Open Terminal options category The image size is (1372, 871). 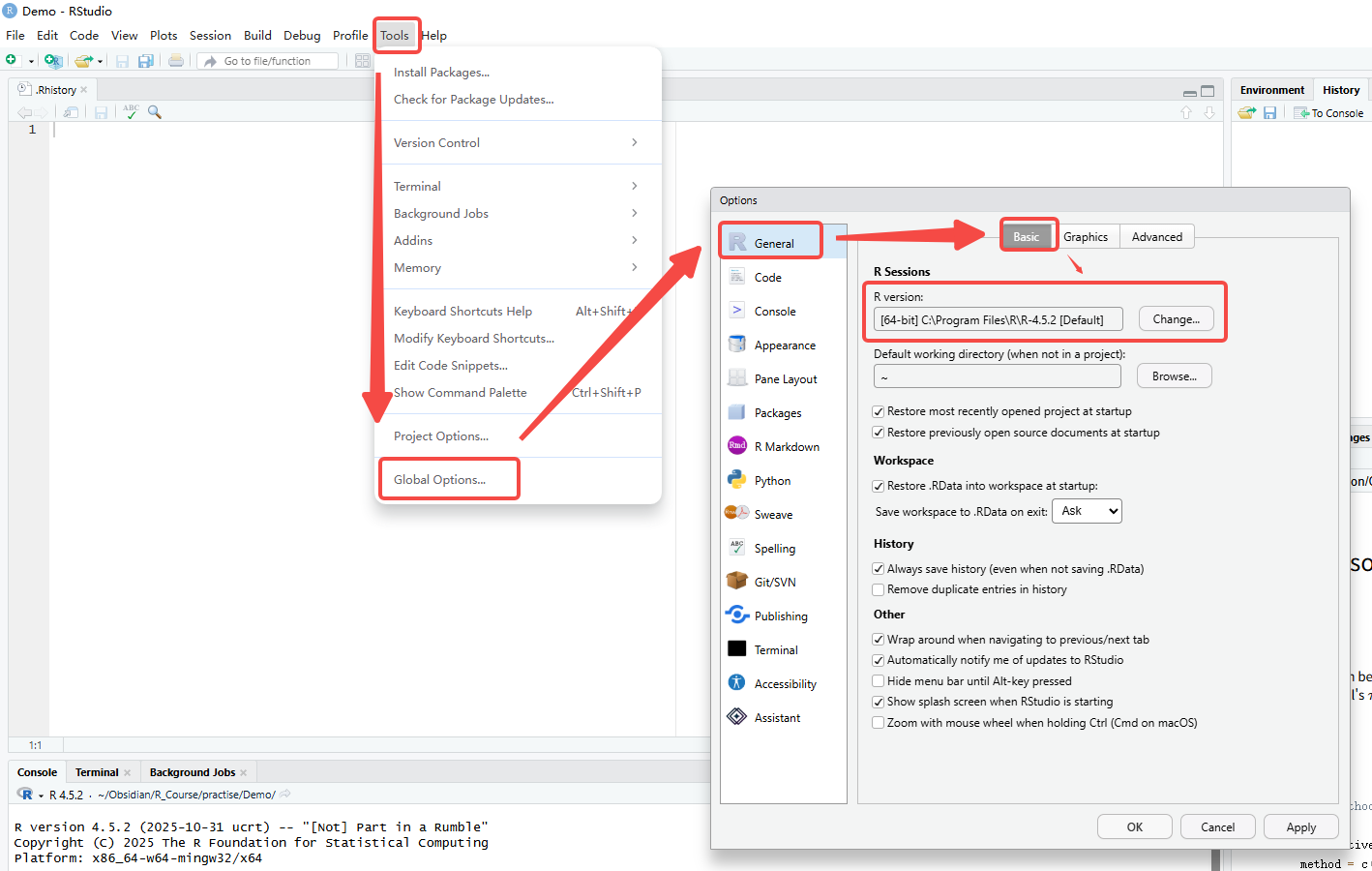[x=784, y=650]
